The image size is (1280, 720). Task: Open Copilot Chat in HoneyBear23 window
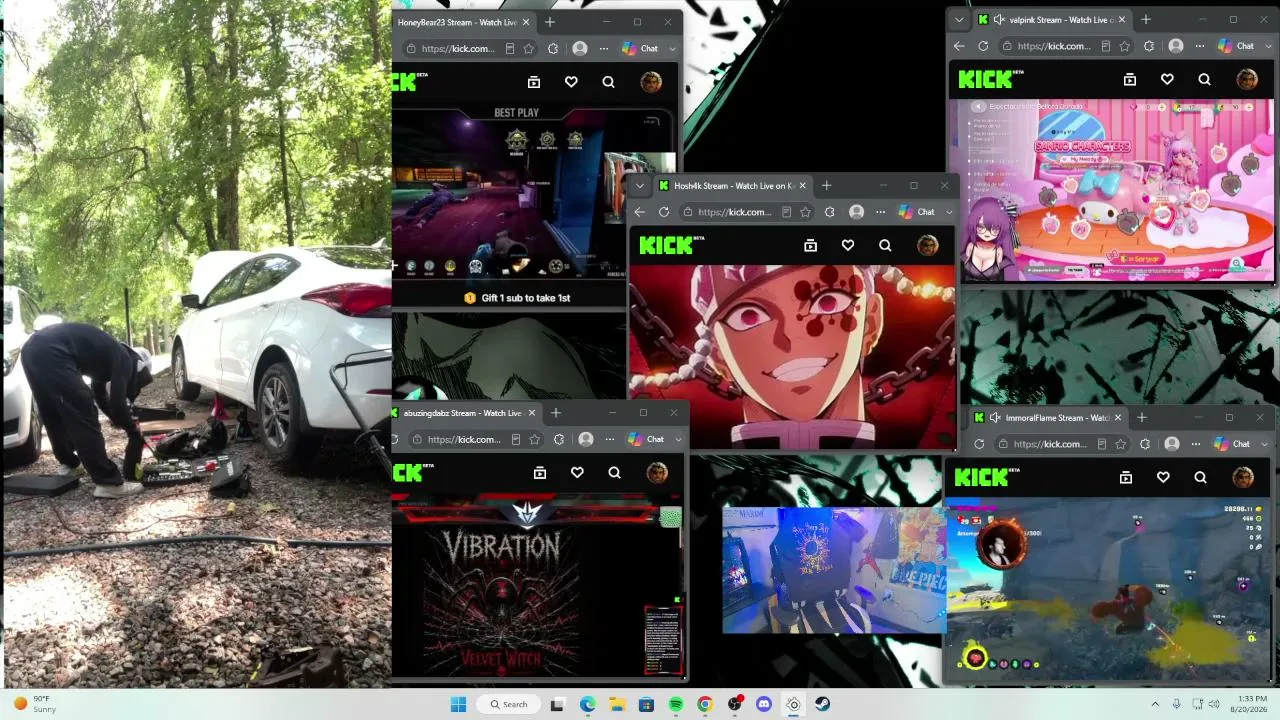640,48
